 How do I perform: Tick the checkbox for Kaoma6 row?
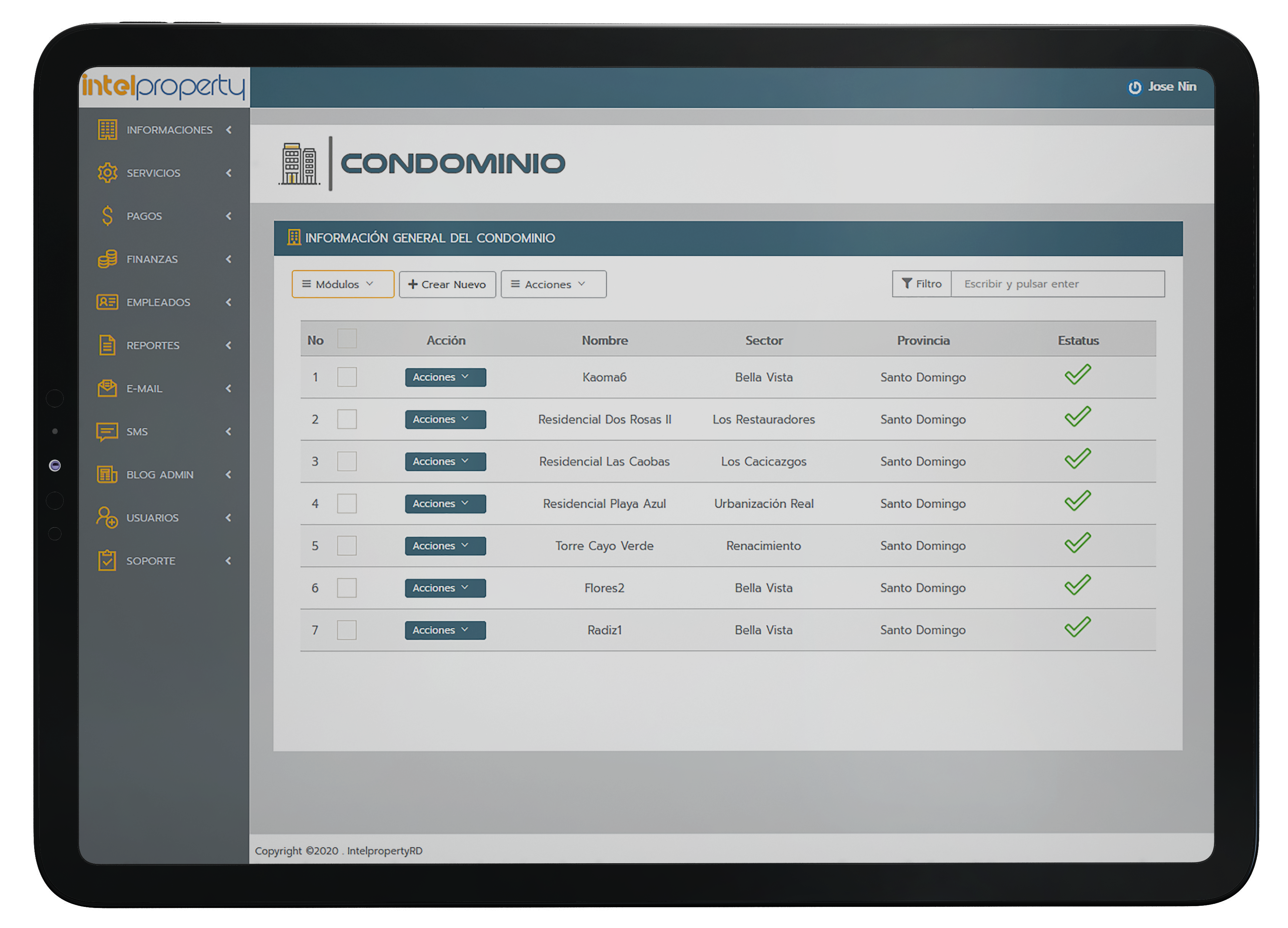pyautogui.click(x=346, y=377)
